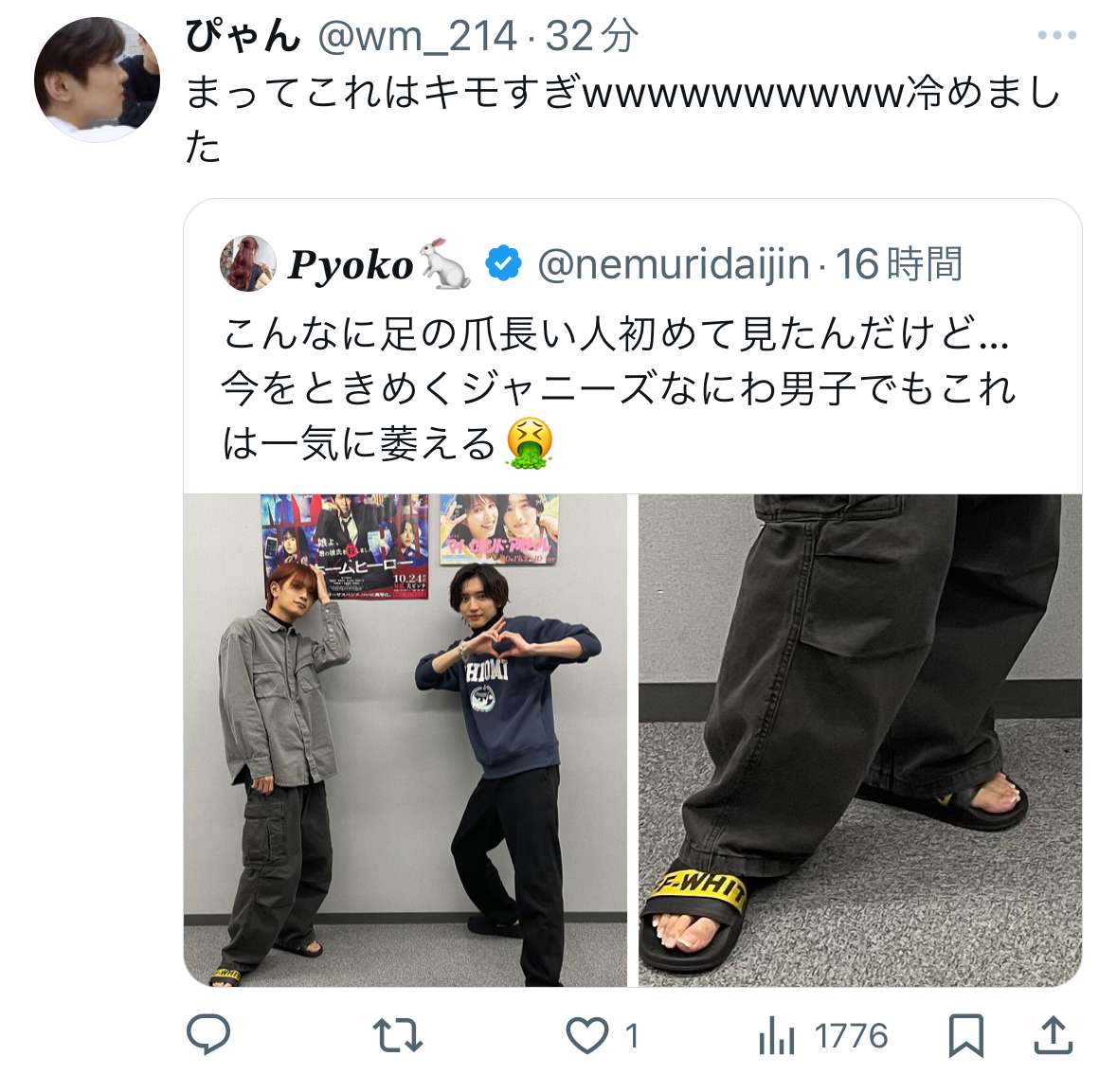Tap the retweet icon
The height and width of the screenshot is (1092, 1117).
398,1035
